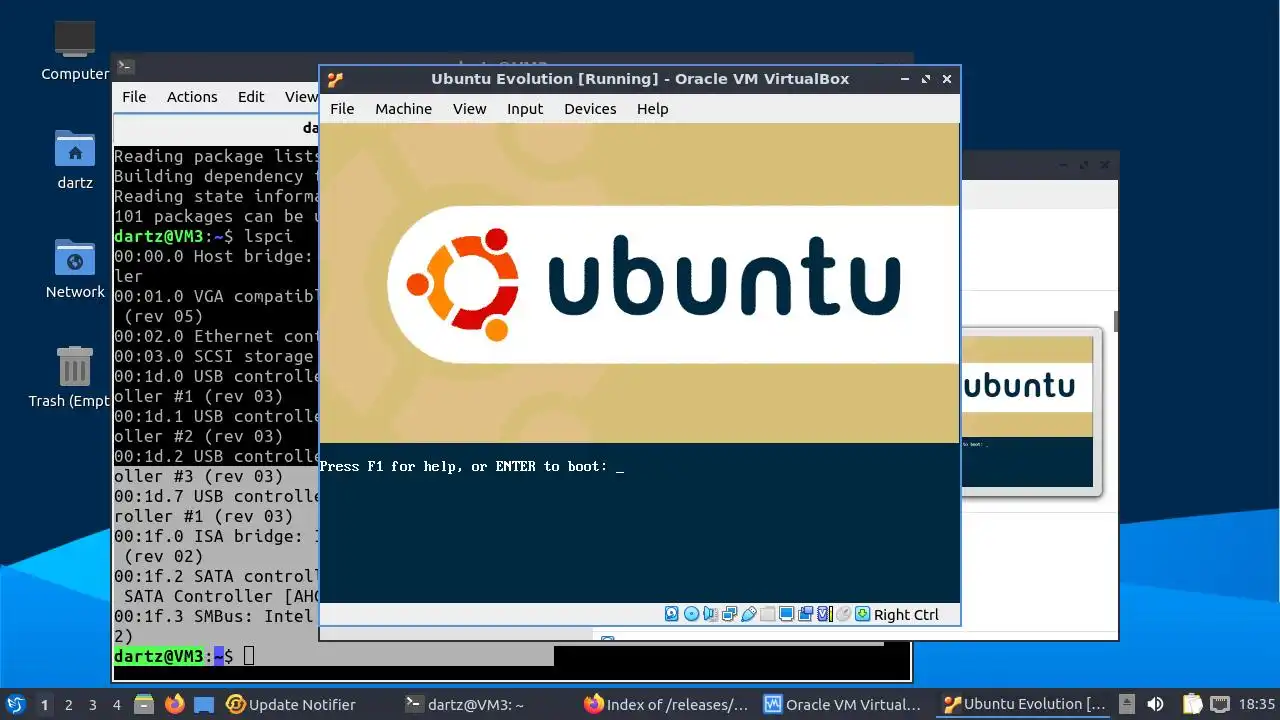Switch to workspace 1
The image size is (1280, 720).
44,704
